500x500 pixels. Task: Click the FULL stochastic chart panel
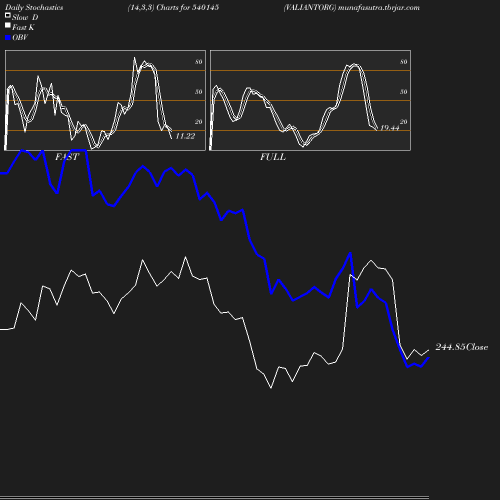pyautogui.click(x=310, y=100)
